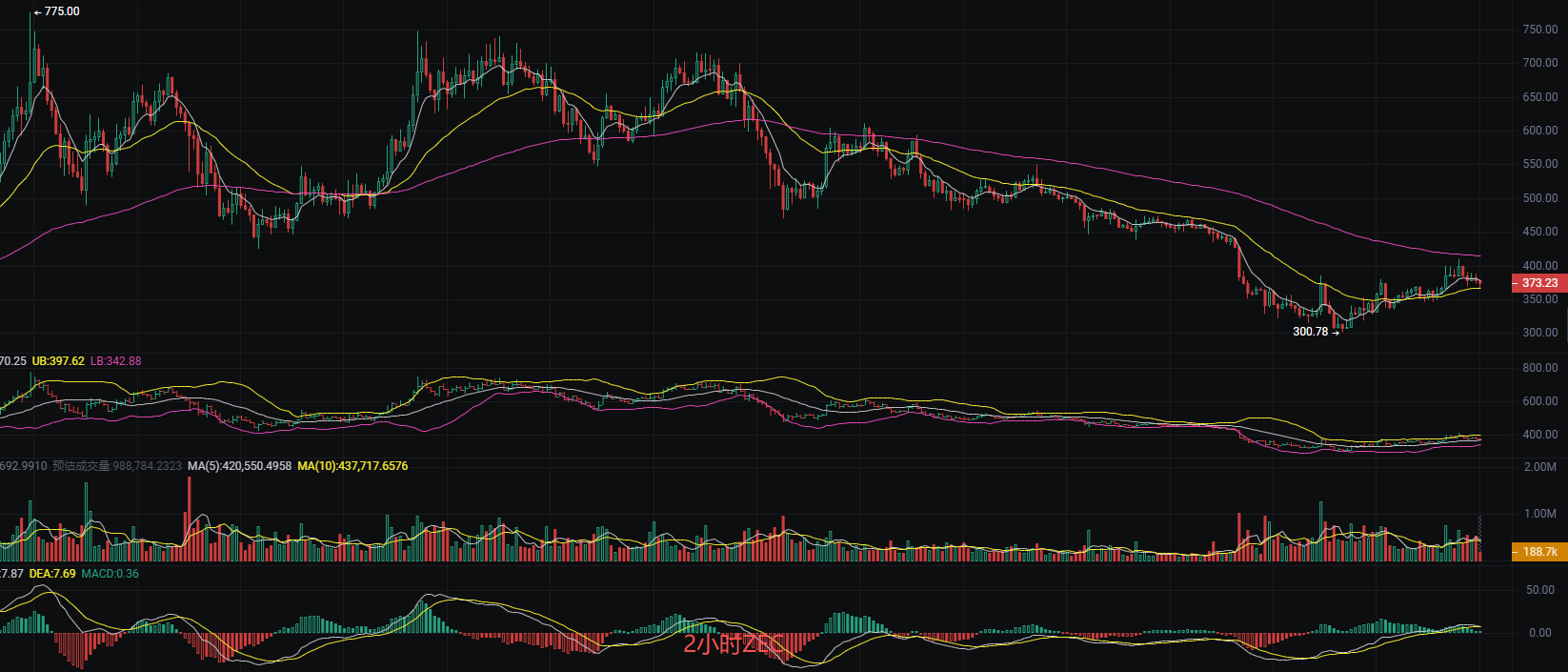Click the orange 188.7k volume tag
This screenshot has height=672, width=1568.
[1538, 552]
